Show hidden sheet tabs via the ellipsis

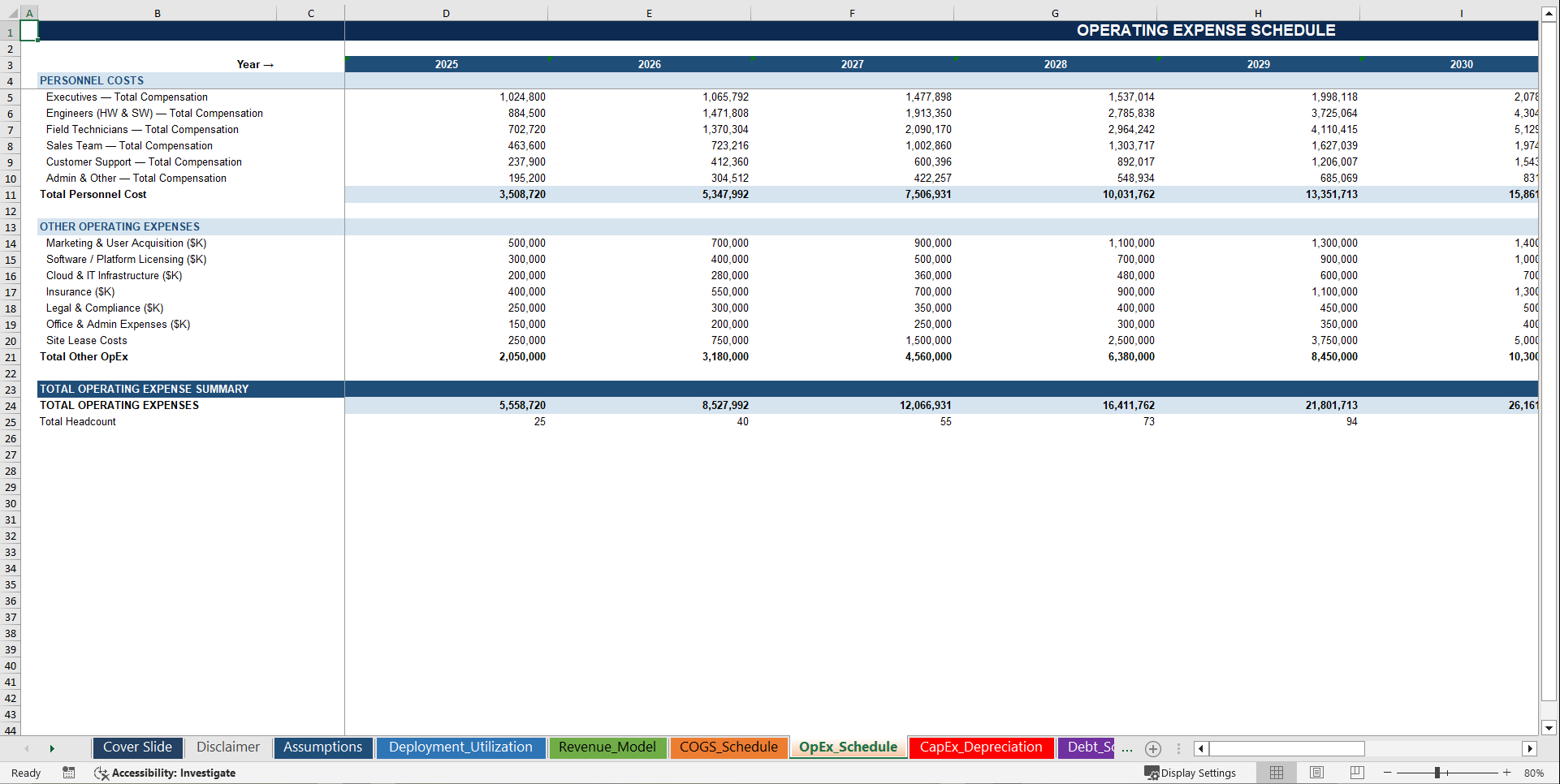click(x=1127, y=748)
